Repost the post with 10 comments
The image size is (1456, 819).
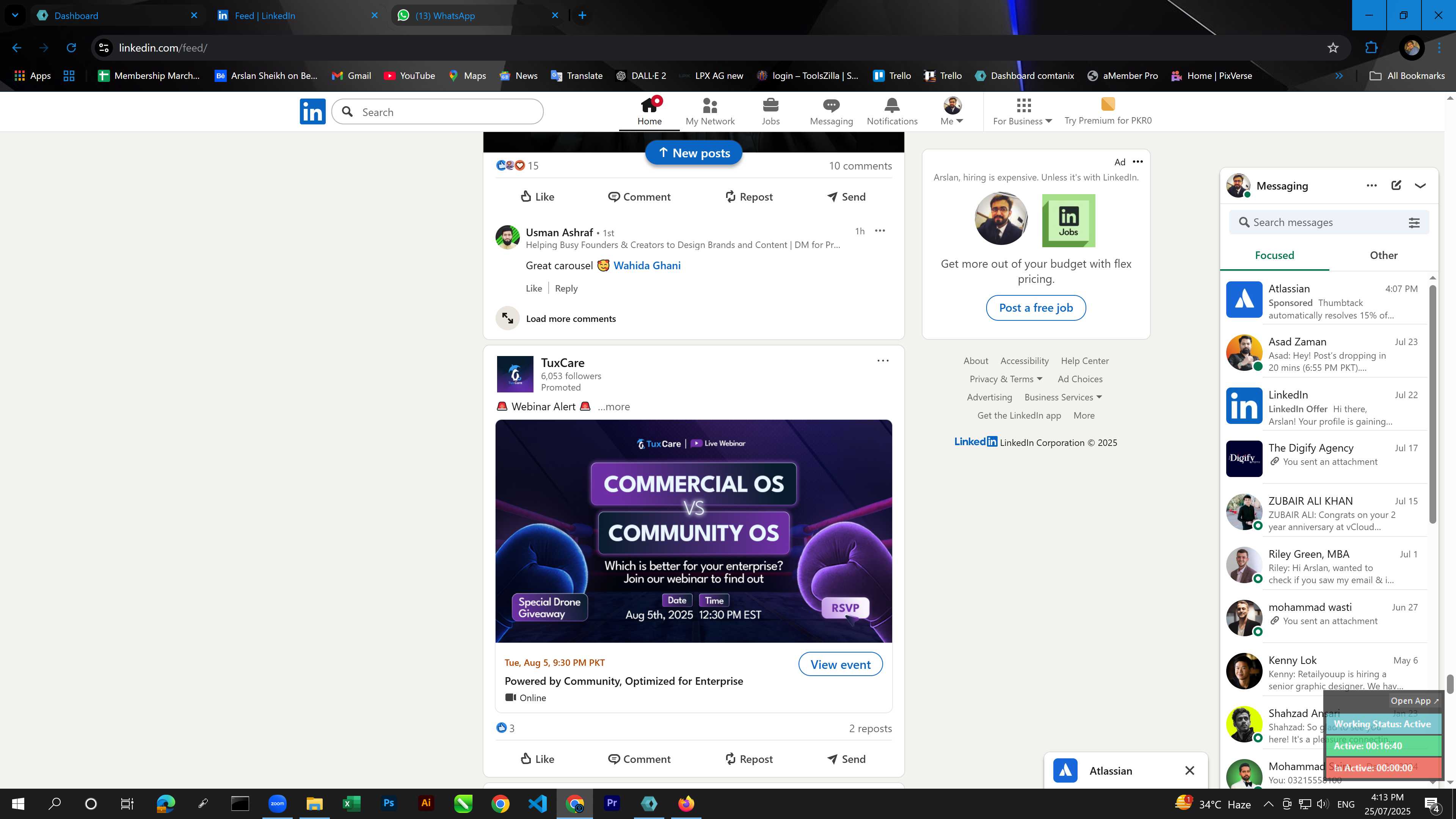click(748, 197)
